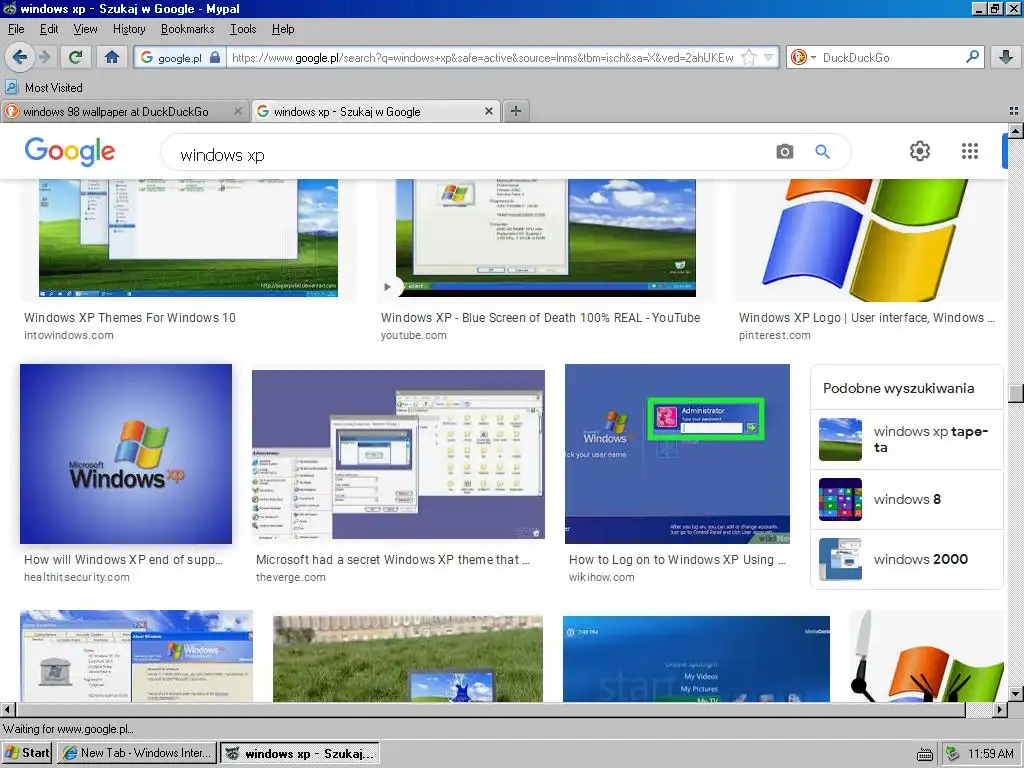This screenshot has height=768, width=1024.
Task: Click the Google logo
Action: tap(70, 152)
